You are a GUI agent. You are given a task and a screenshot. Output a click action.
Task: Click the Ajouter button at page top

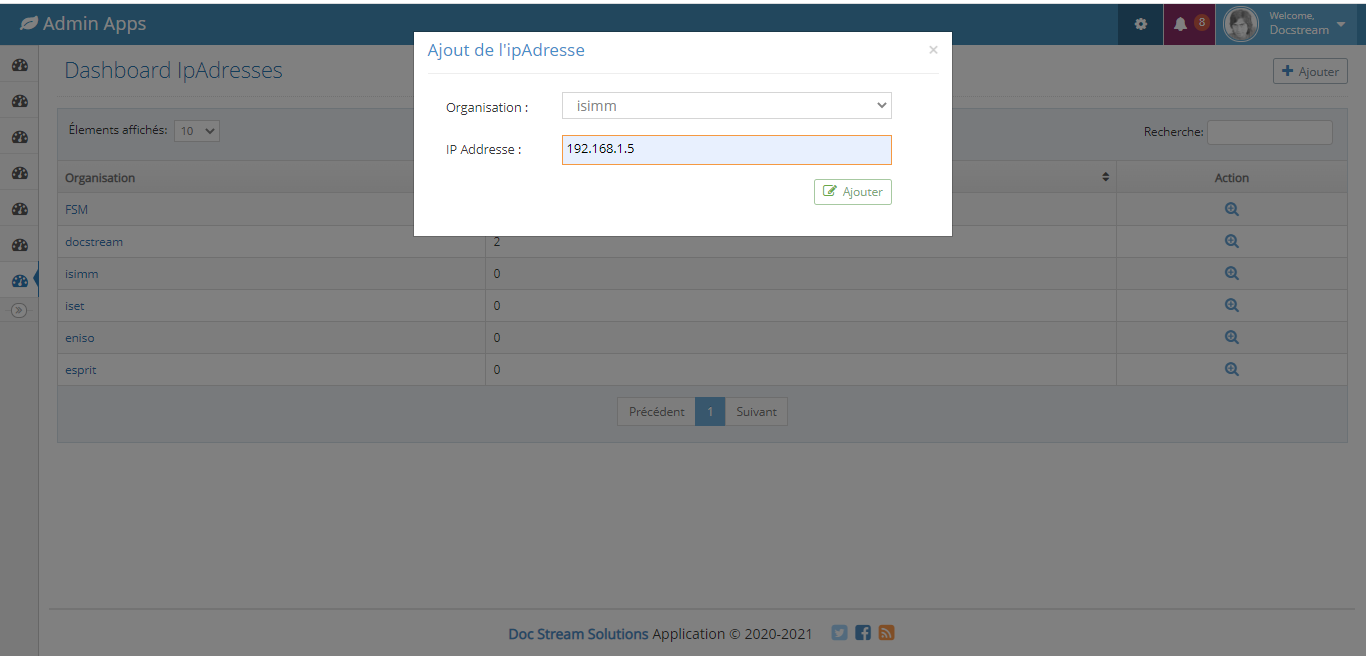coord(1310,72)
